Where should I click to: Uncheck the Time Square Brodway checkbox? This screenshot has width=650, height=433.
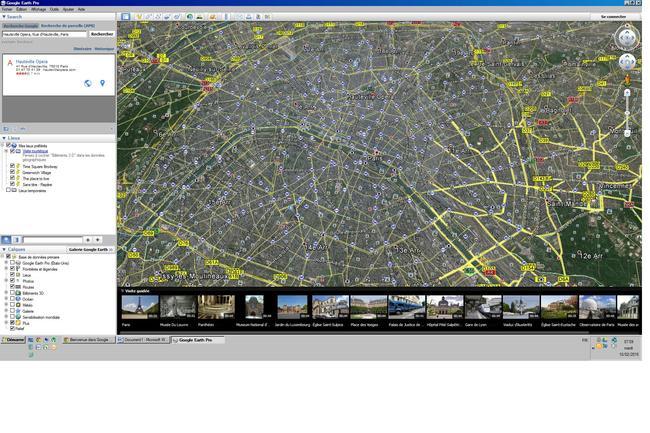click(12, 166)
